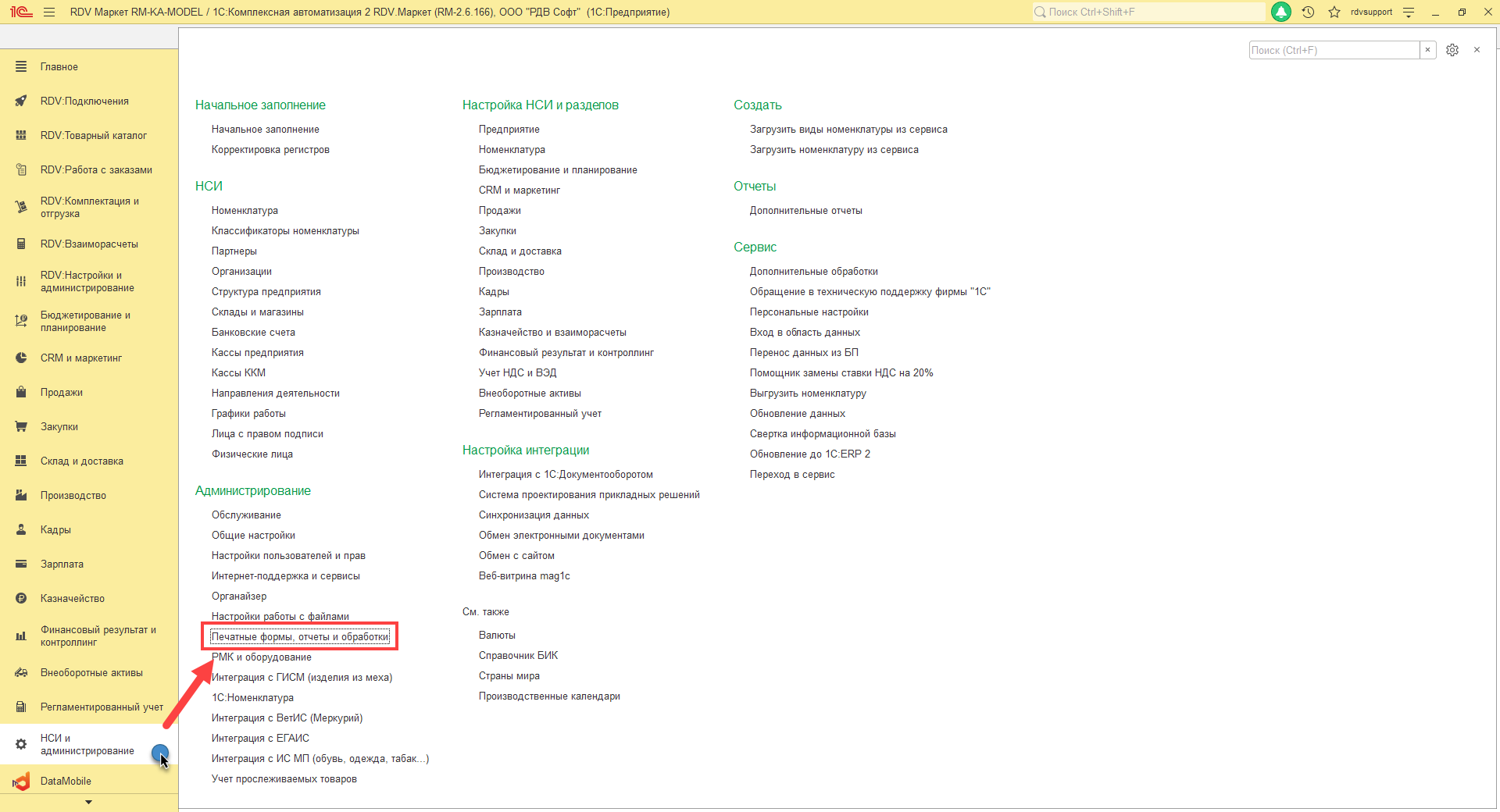
Task: Open RDV:Настройки и администрирование section icon
Action: (x=21, y=281)
